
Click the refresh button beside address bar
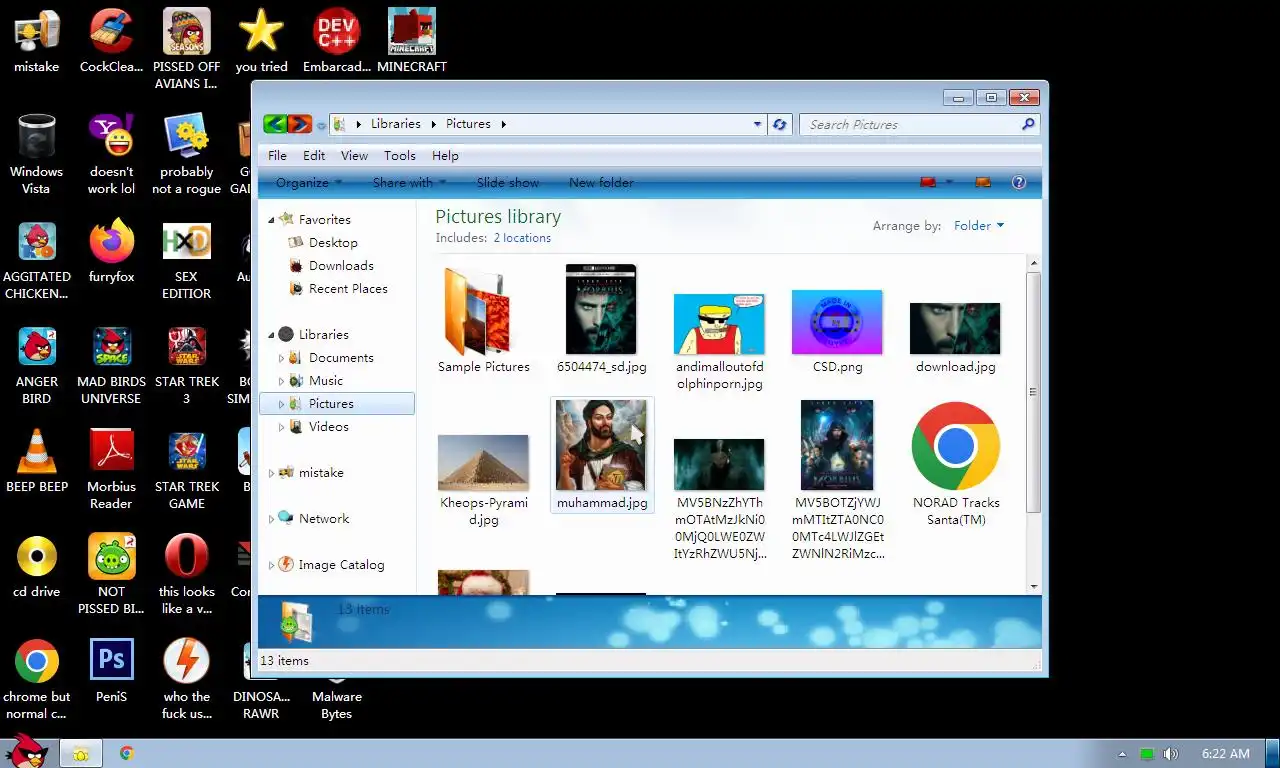780,124
